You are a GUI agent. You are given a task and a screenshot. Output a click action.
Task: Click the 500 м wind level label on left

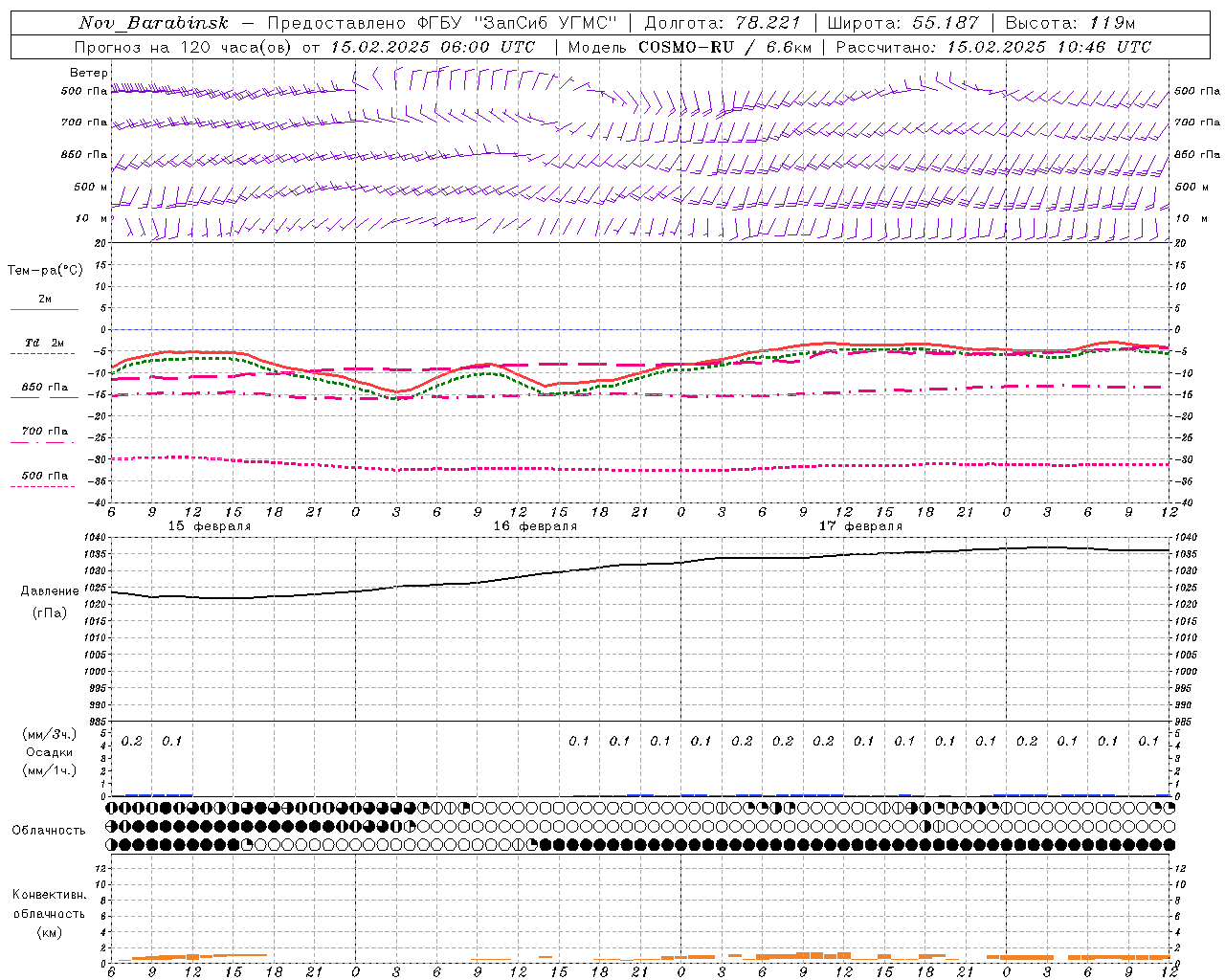[x=91, y=187]
